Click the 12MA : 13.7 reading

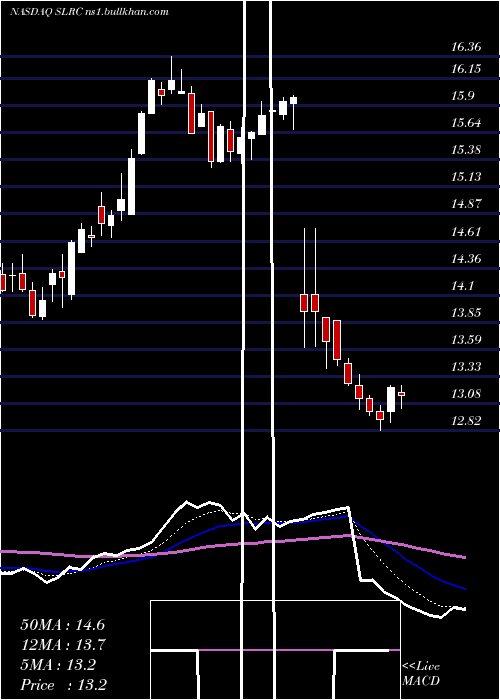coord(62,645)
